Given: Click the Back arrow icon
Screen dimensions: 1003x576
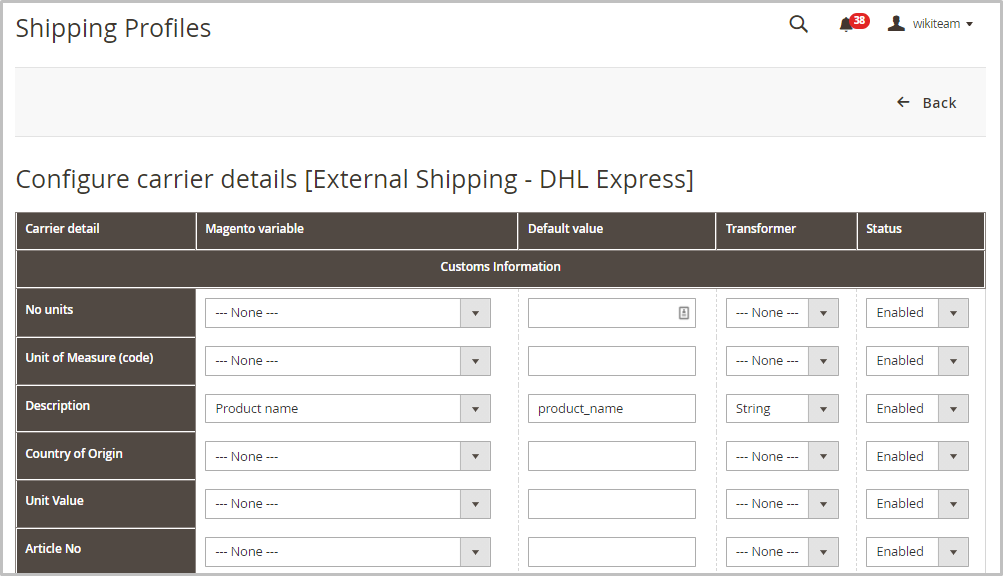Looking at the screenshot, I should 903,102.
